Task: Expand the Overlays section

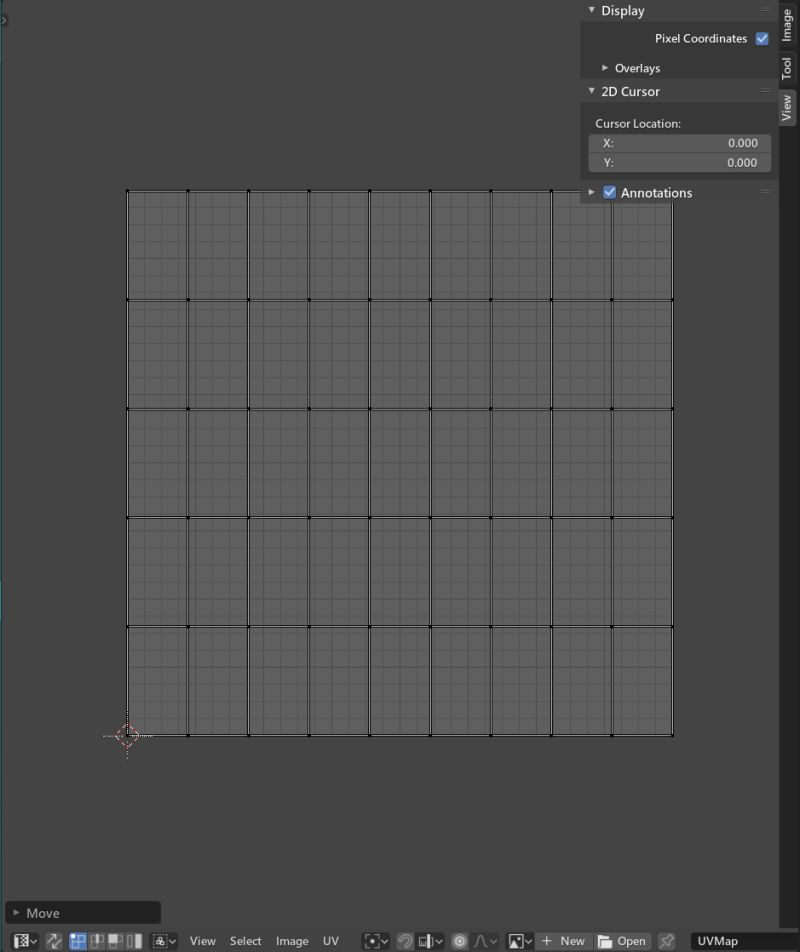Action: pyautogui.click(x=605, y=68)
